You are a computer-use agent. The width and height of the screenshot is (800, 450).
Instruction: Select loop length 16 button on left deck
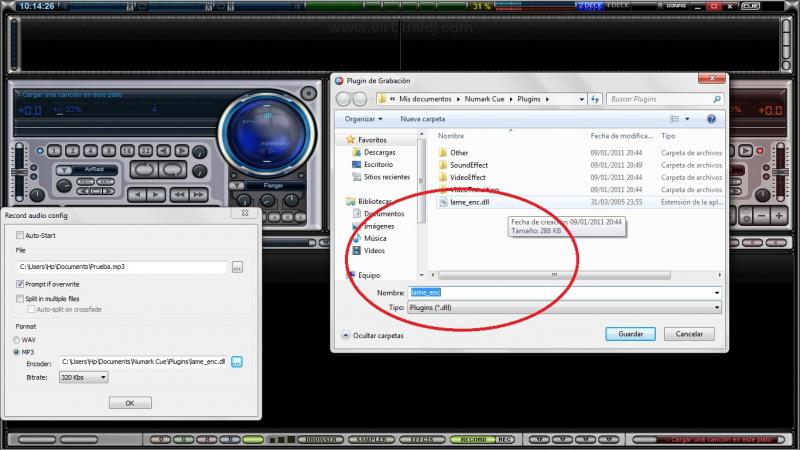coord(127,151)
